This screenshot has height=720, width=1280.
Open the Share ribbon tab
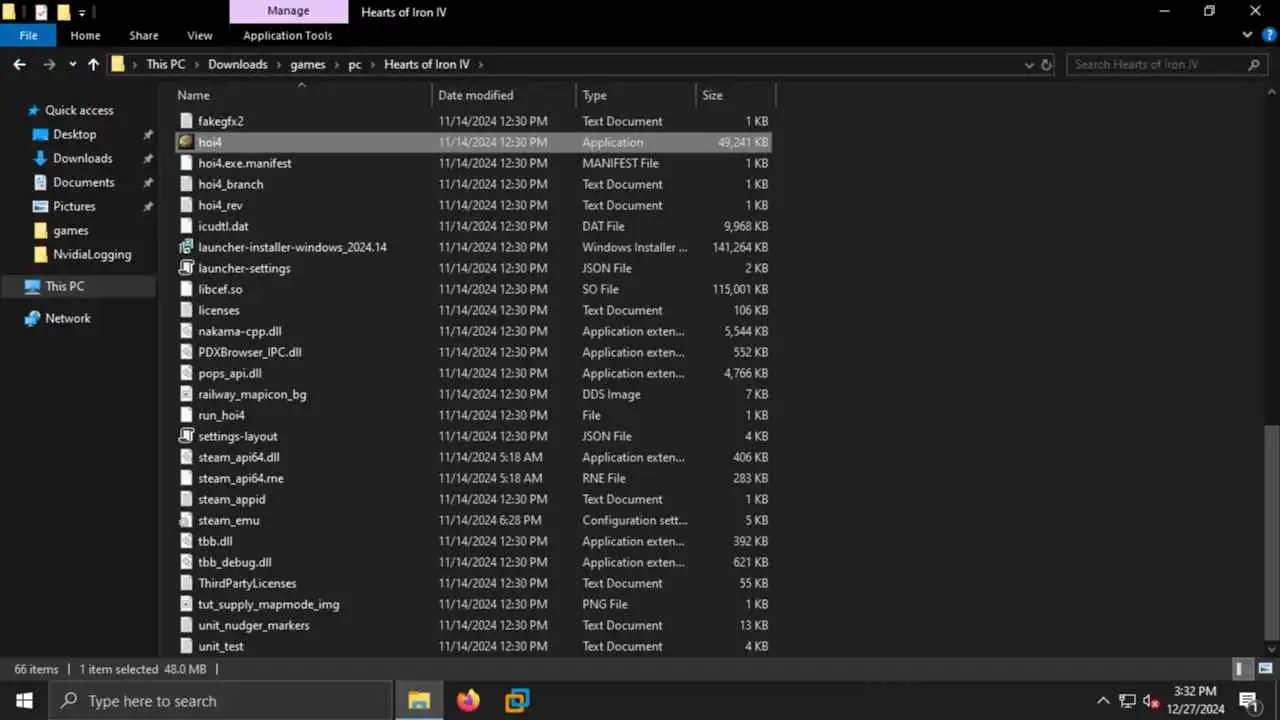144,35
